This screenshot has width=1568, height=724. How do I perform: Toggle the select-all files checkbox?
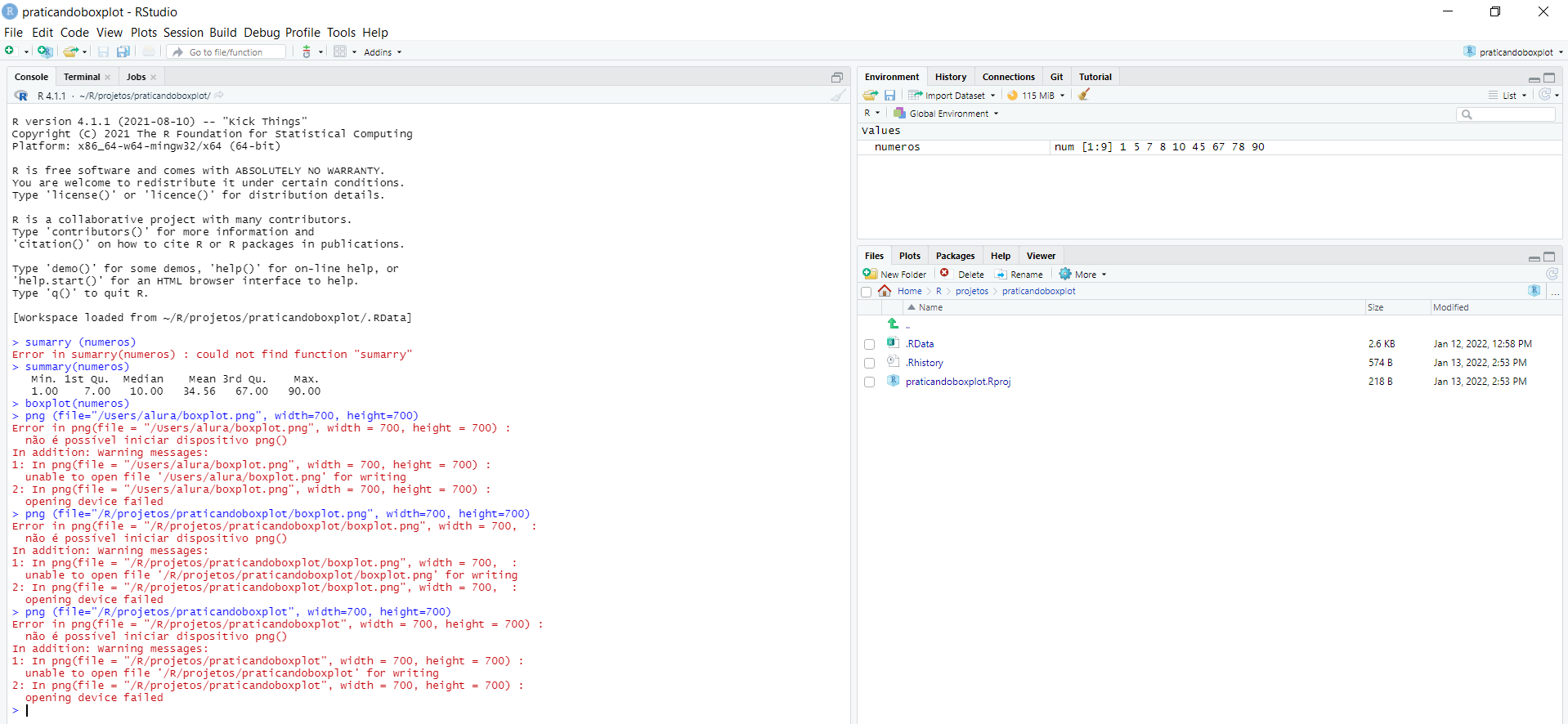[866, 292]
